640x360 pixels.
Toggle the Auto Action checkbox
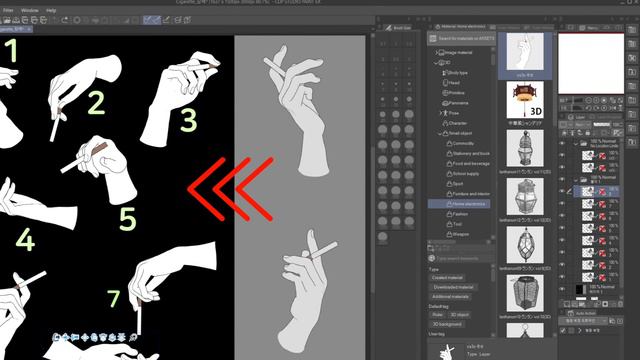coord(563,331)
